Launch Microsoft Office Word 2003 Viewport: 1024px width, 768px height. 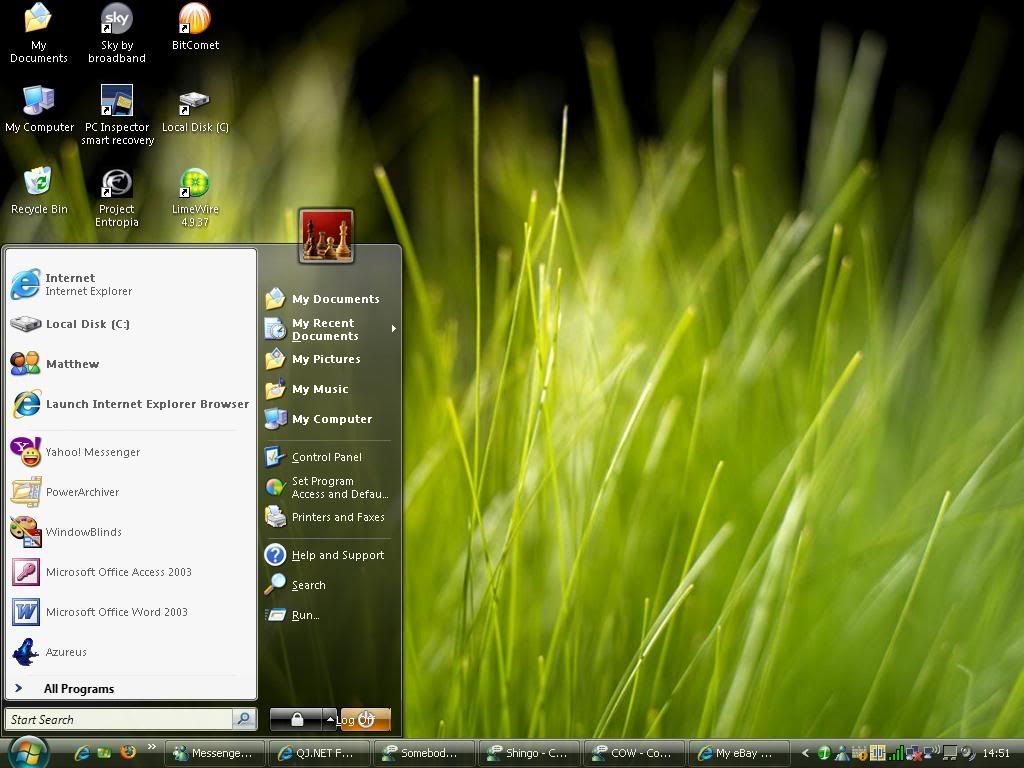coord(131,612)
